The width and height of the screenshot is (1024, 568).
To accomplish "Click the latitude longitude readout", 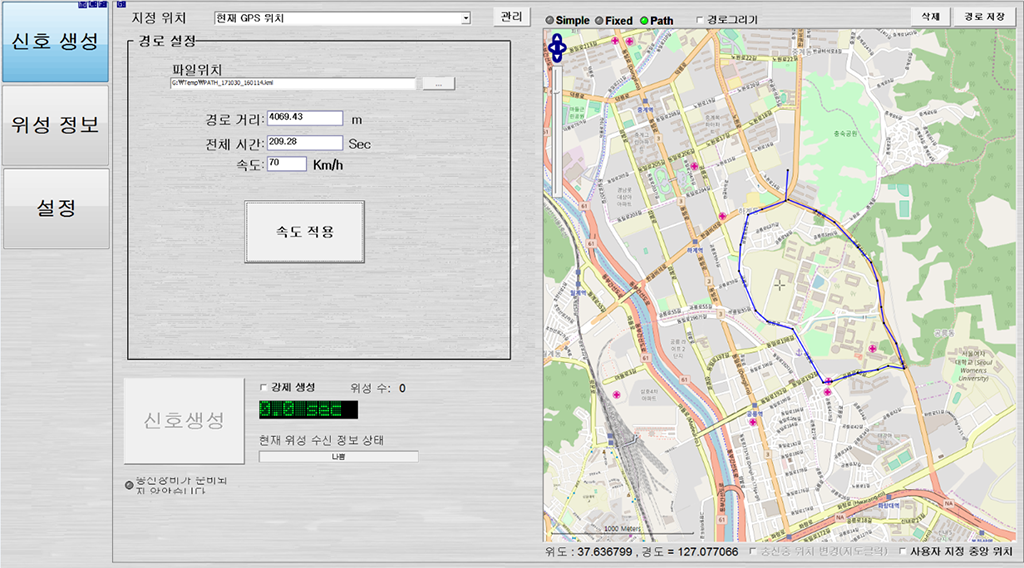I will pyautogui.click(x=642, y=552).
